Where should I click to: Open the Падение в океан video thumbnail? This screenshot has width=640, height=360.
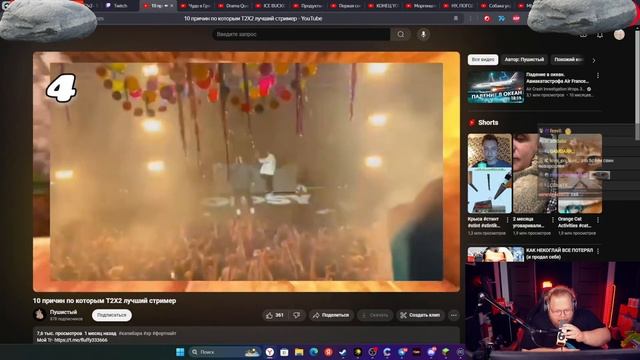click(496, 87)
